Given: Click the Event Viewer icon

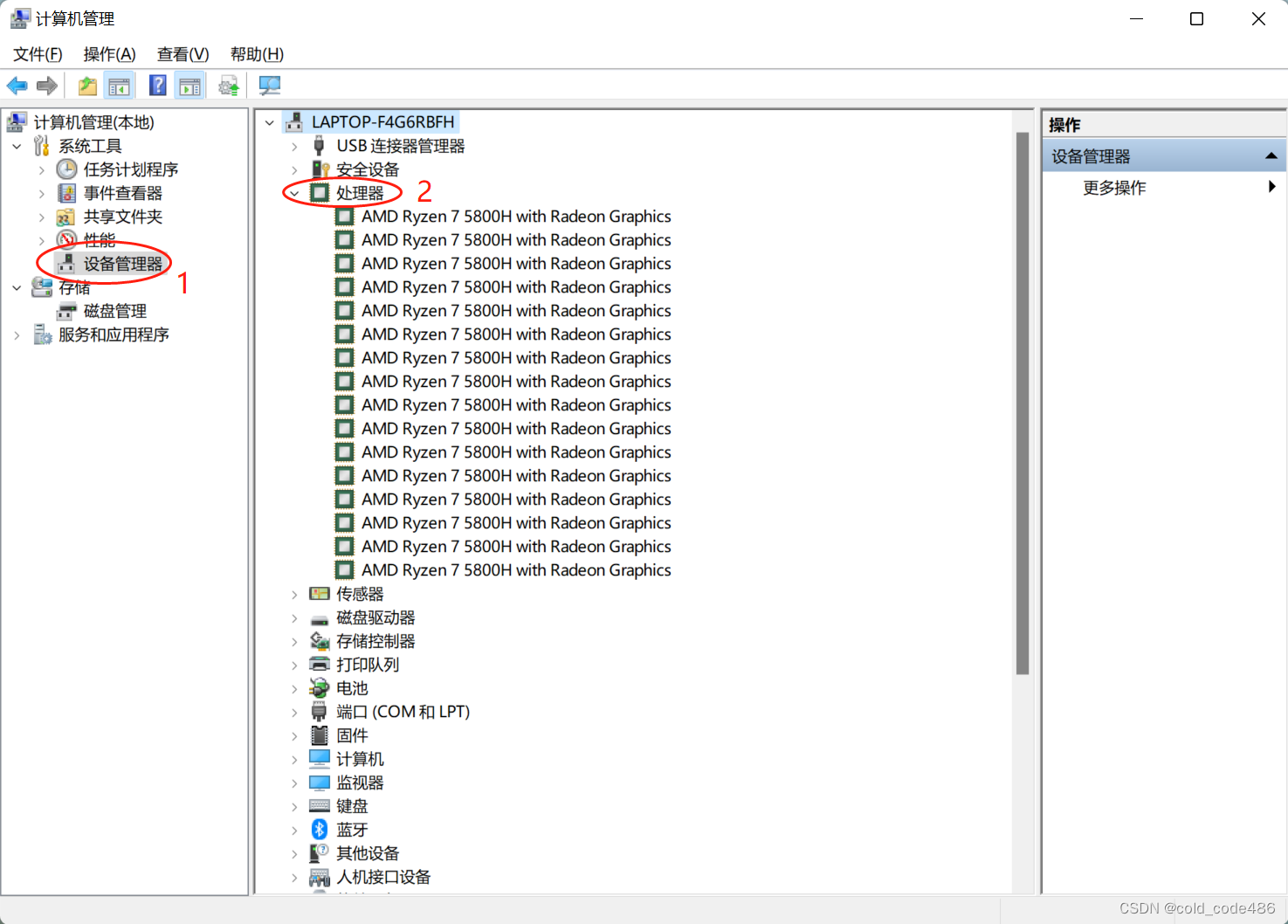Looking at the screenshot, I should pos(66,192).
